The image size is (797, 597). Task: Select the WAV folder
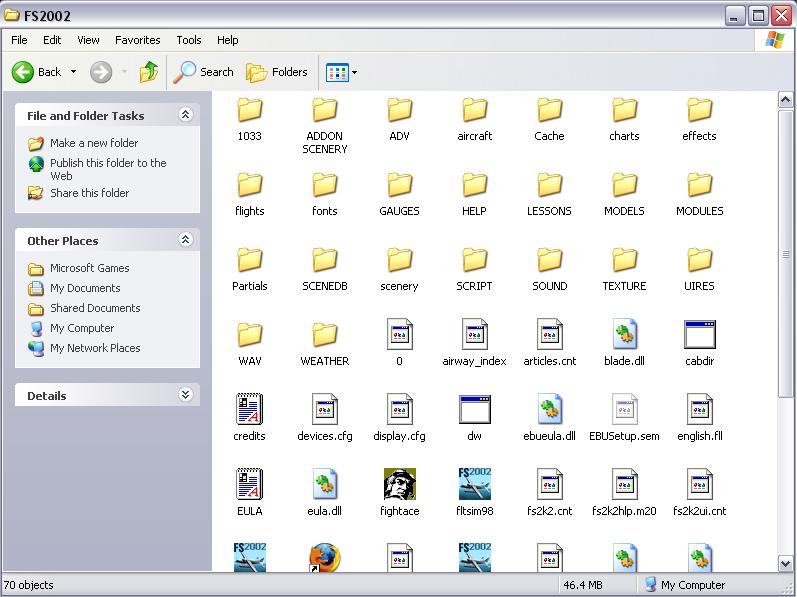250,345
